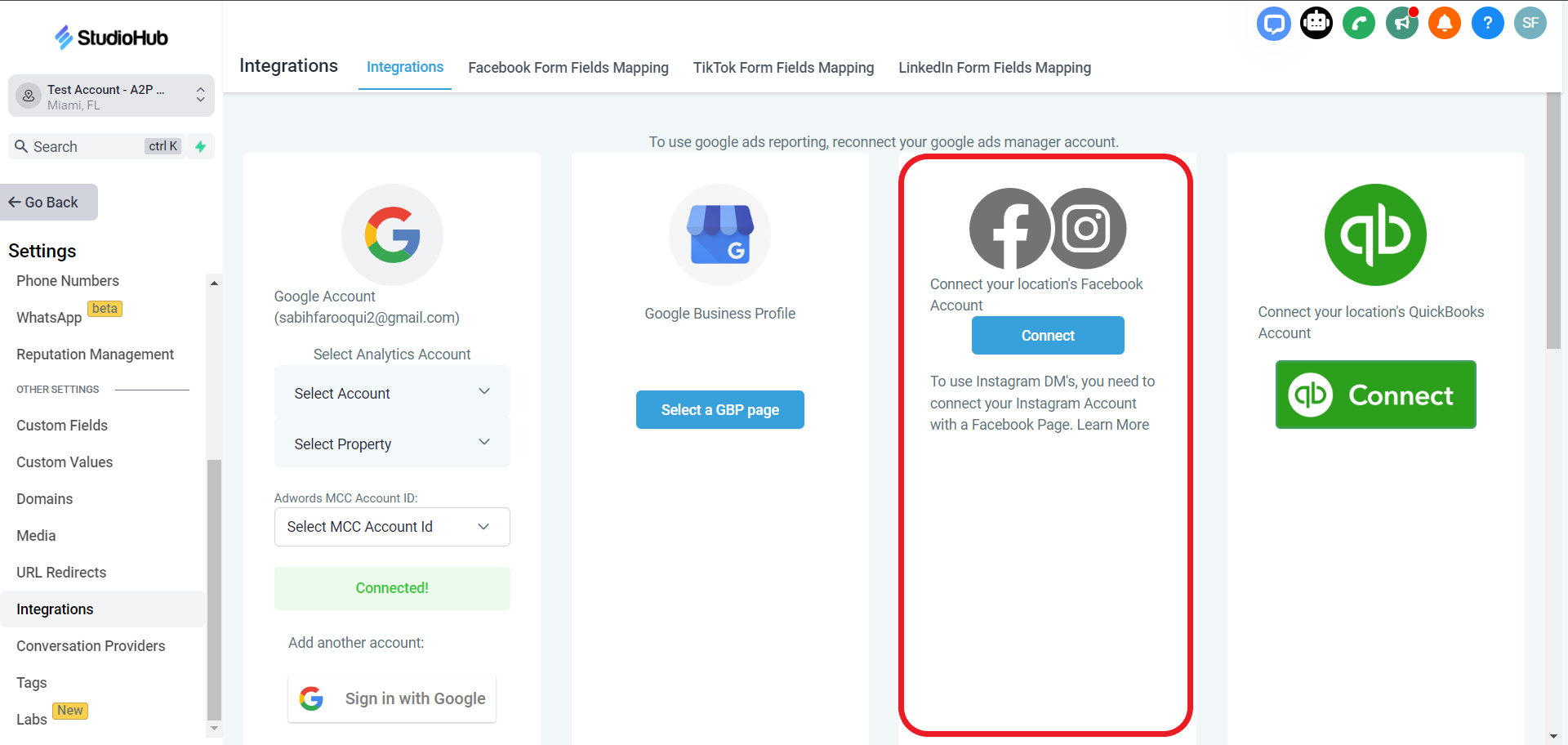Click the ctrl K shortcut badge

tap(163, 146)
